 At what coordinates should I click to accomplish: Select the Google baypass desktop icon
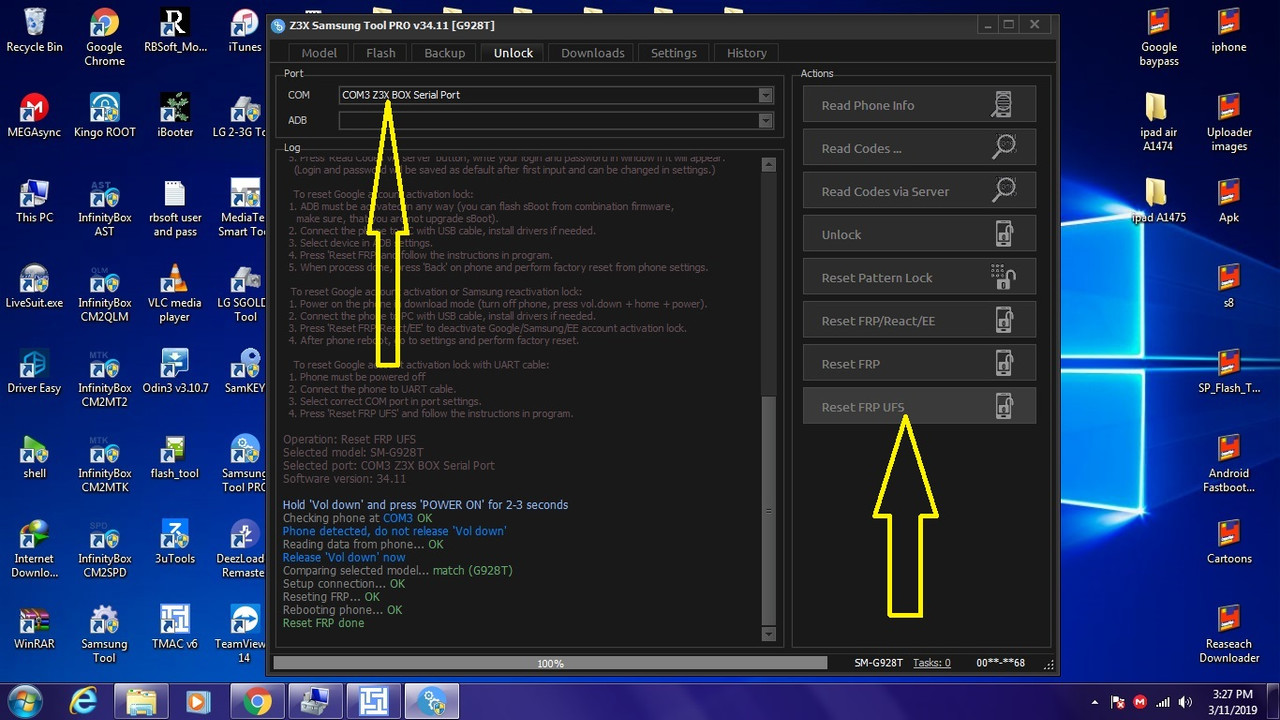tap(1159, 38)
